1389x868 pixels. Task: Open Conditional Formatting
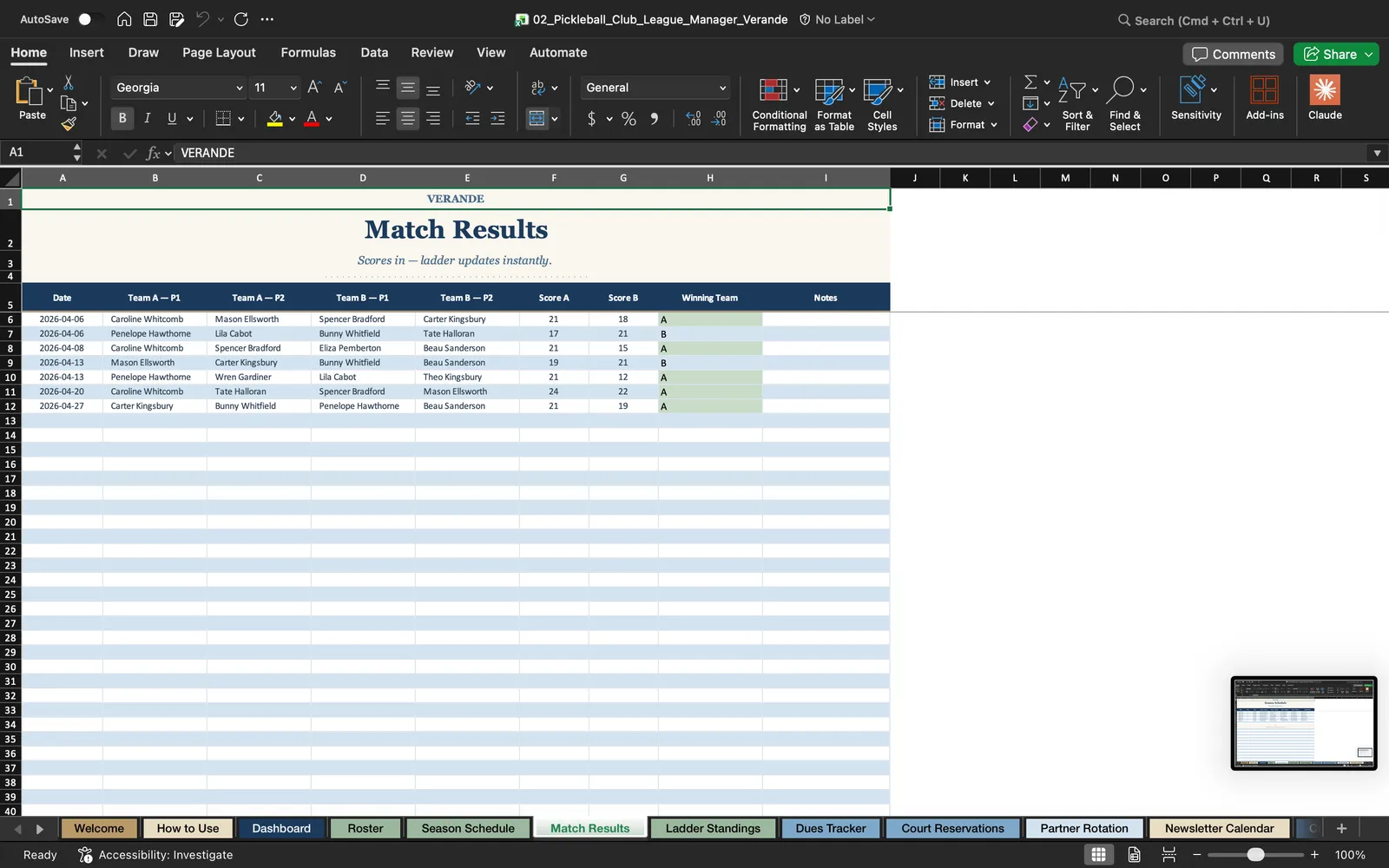tap(779, 104)
